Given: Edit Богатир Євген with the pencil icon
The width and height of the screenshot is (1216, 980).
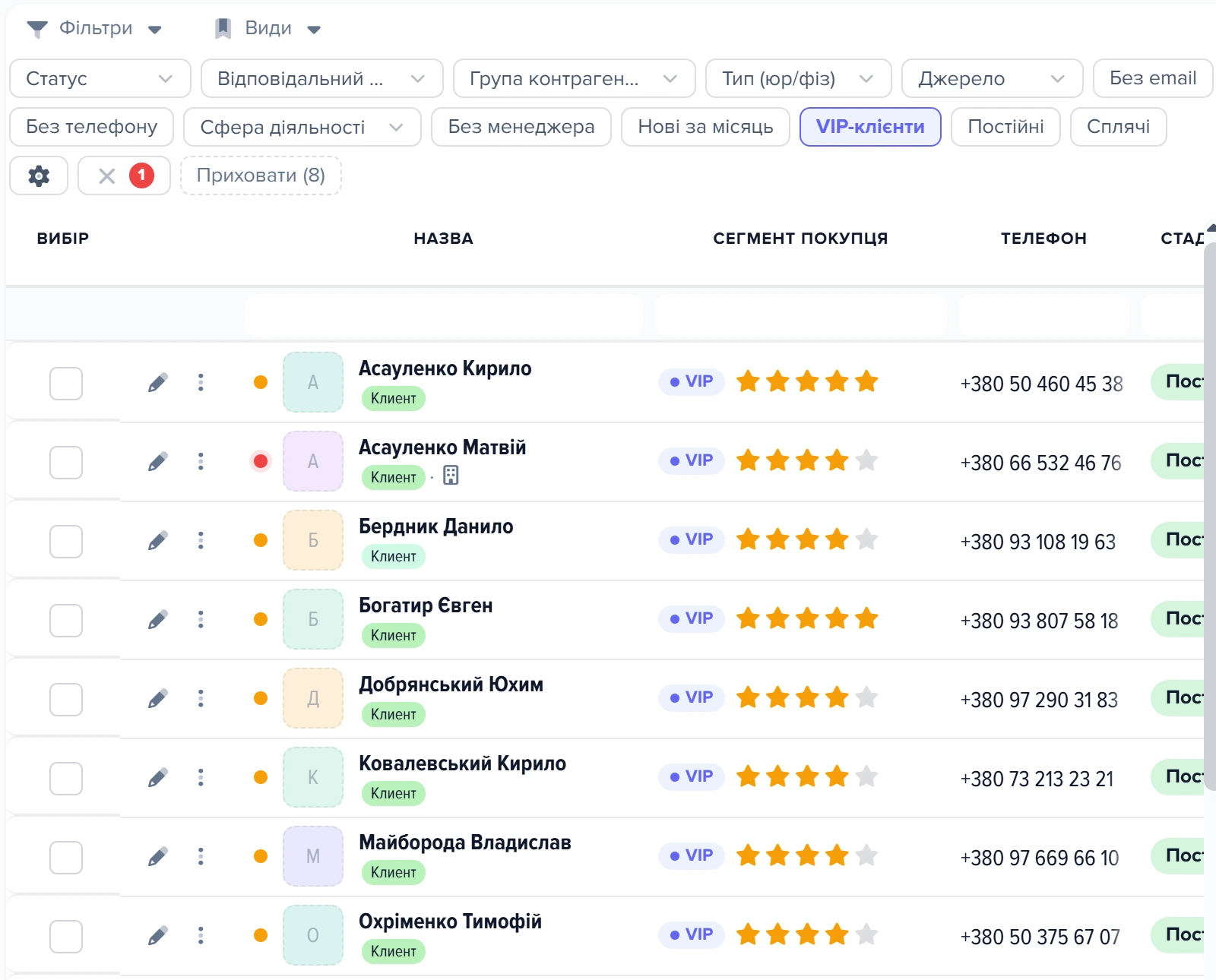Looking at the screenshot, I should (158, 619).
